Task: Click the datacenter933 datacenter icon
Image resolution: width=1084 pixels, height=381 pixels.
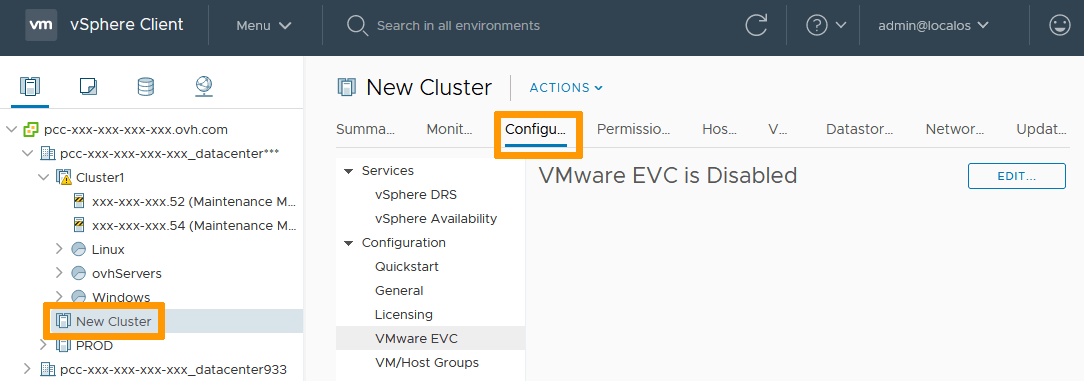Action: point(48,369)
